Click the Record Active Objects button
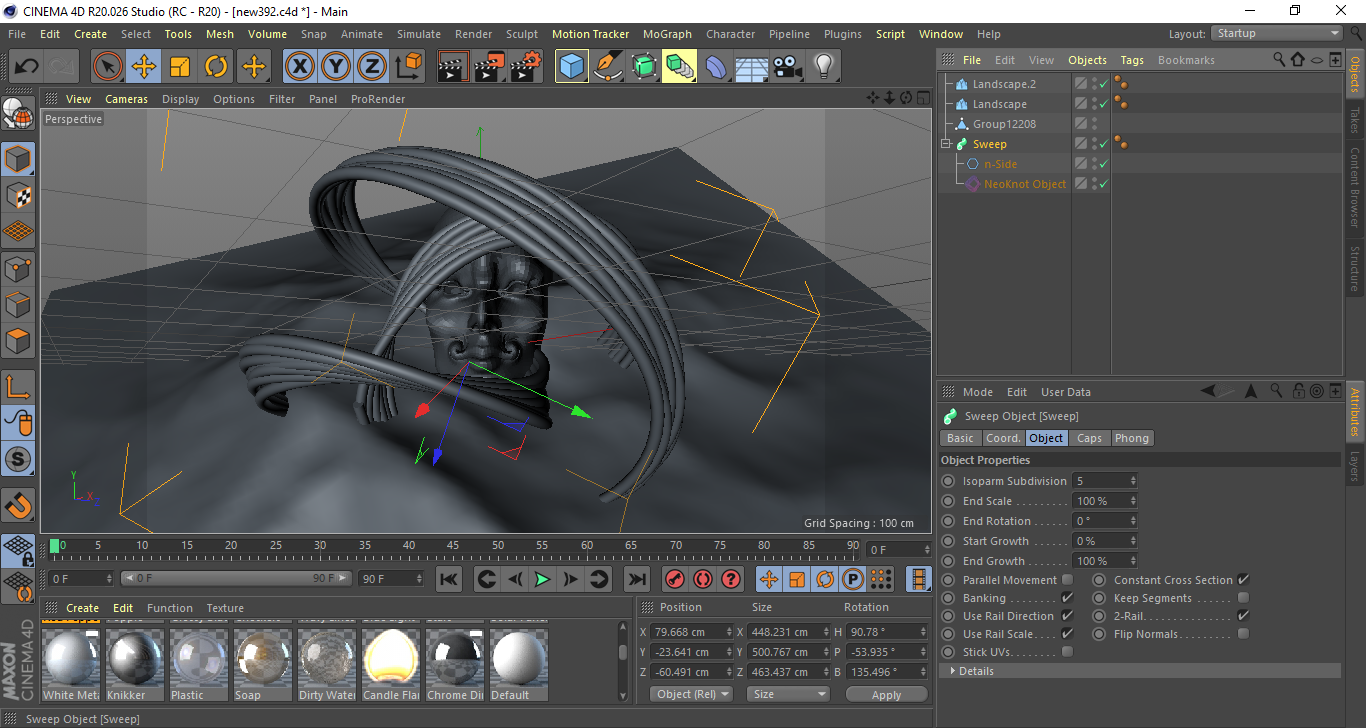This screenshot has height=728, width=1366. [x=674, y=578]
